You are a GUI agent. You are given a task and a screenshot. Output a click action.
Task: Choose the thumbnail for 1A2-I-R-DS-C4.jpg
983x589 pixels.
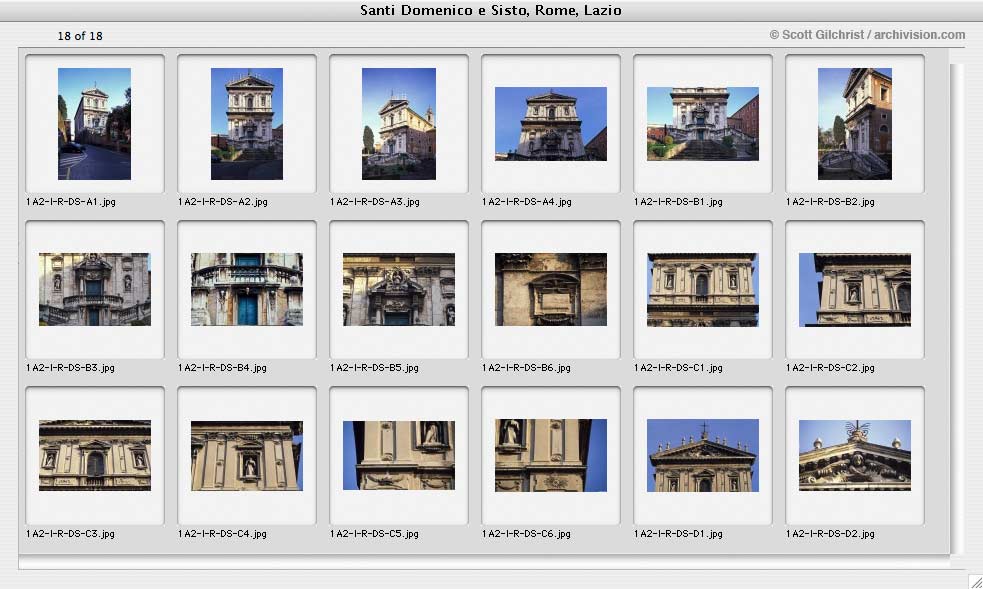[x=247, y=456]
